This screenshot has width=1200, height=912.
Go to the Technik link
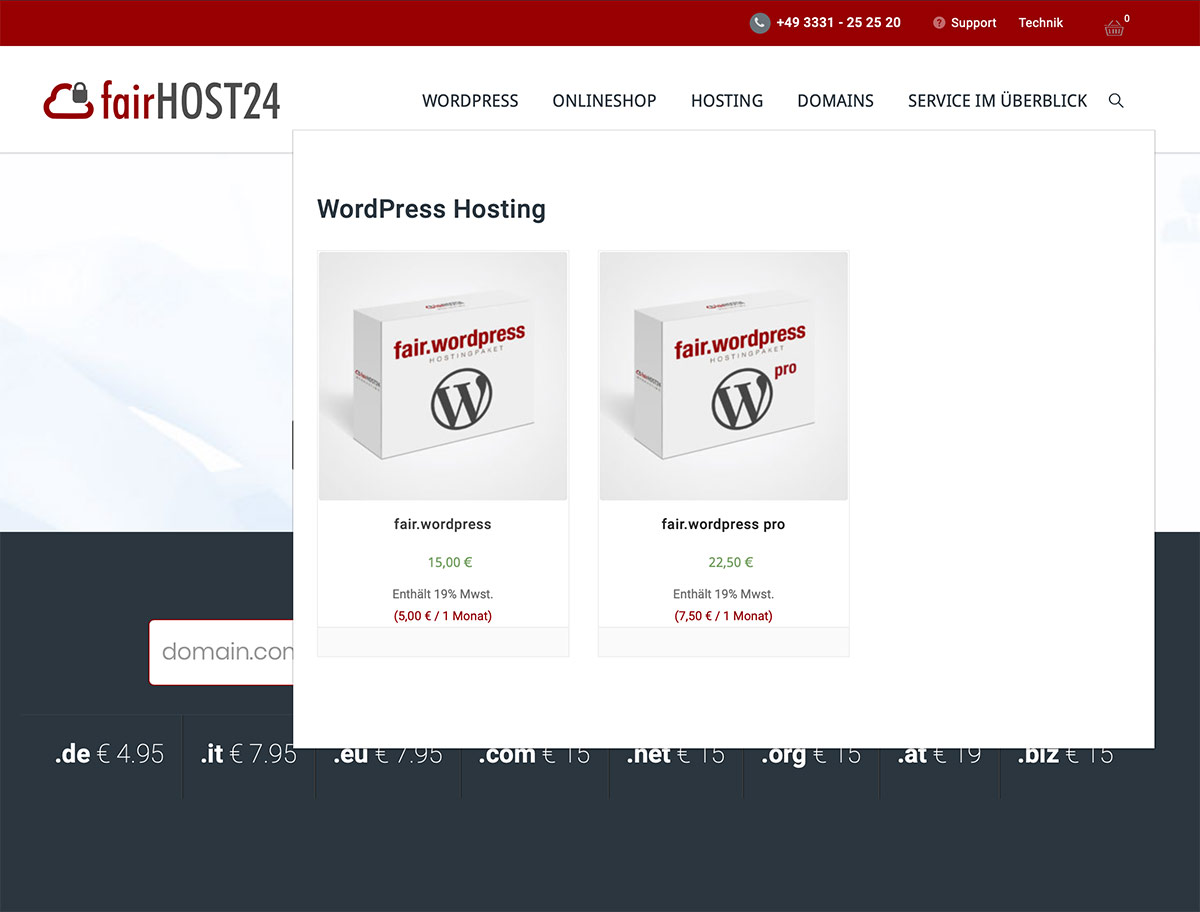point(1040,23)
